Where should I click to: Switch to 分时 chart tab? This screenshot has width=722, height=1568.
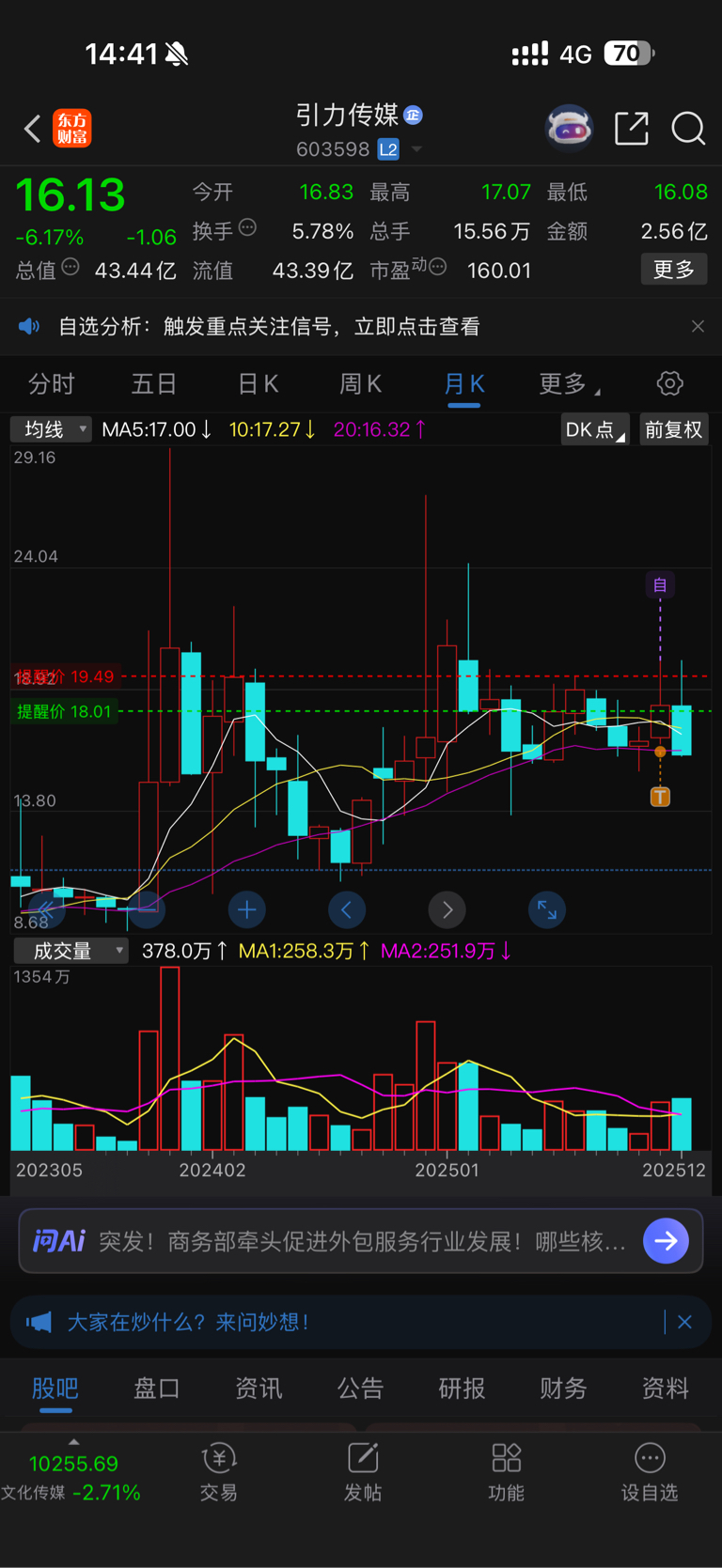(51, 384)
